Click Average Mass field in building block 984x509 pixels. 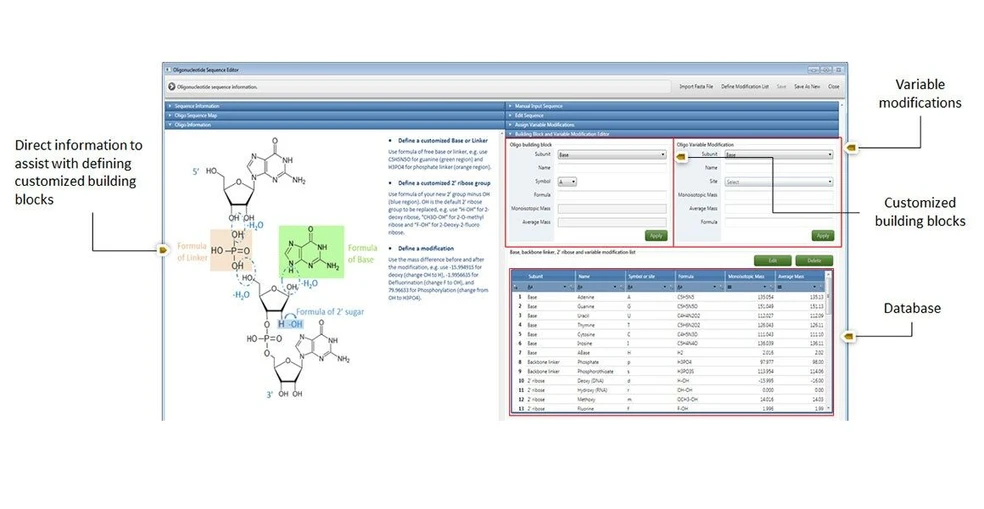(612, 222)
